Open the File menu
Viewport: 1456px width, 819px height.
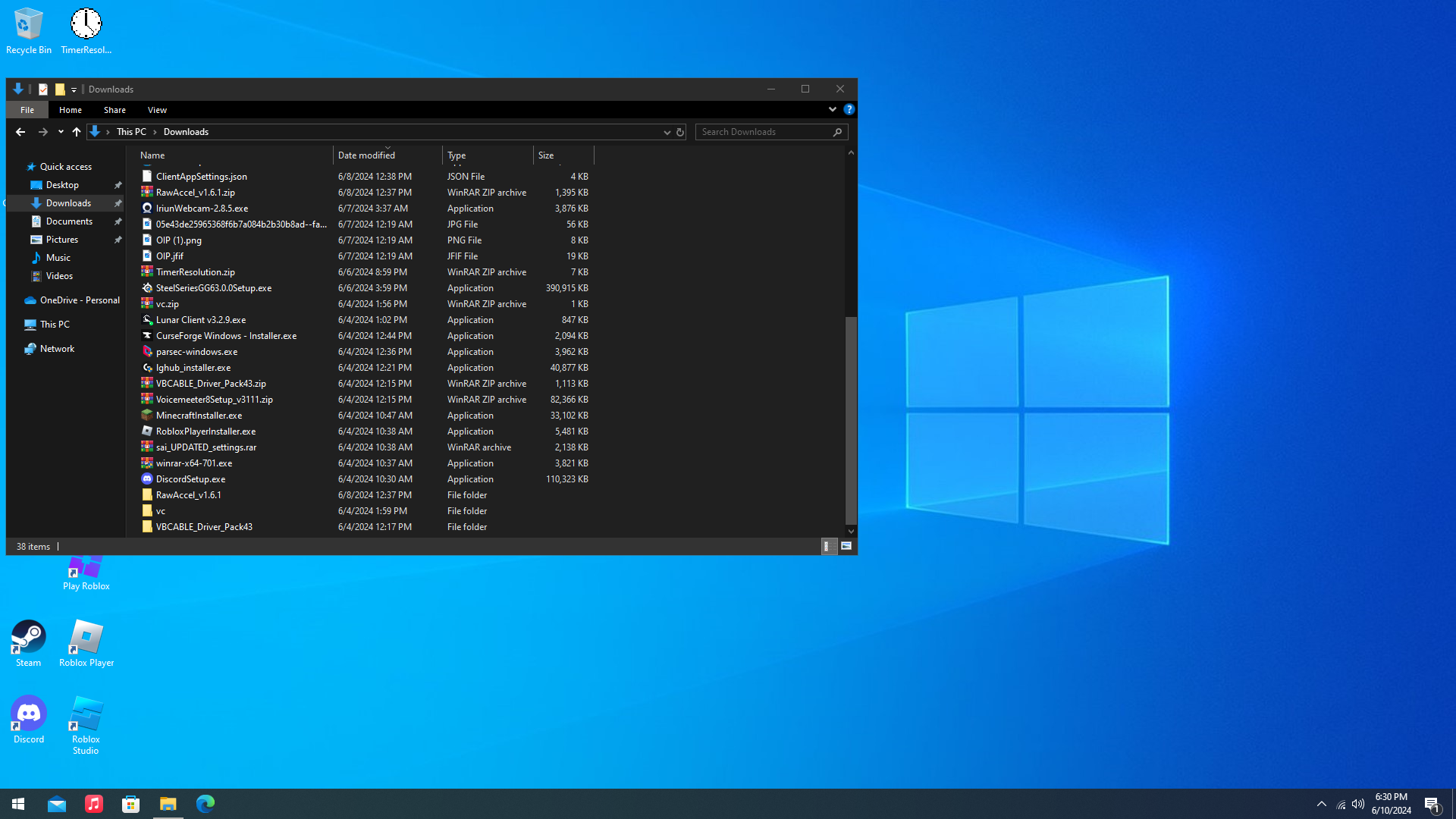click(x=27, y=110)
